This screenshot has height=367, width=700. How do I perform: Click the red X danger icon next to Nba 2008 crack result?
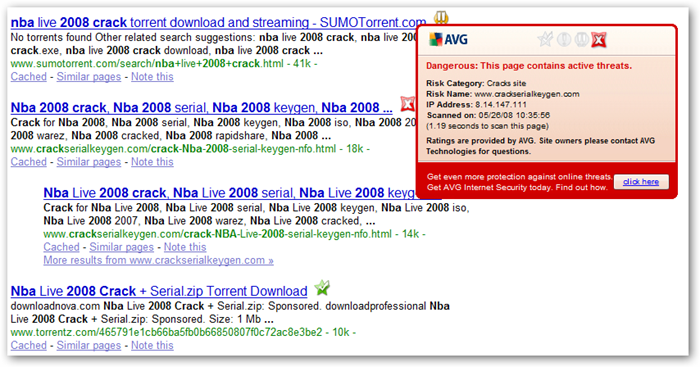click(407, 104)
